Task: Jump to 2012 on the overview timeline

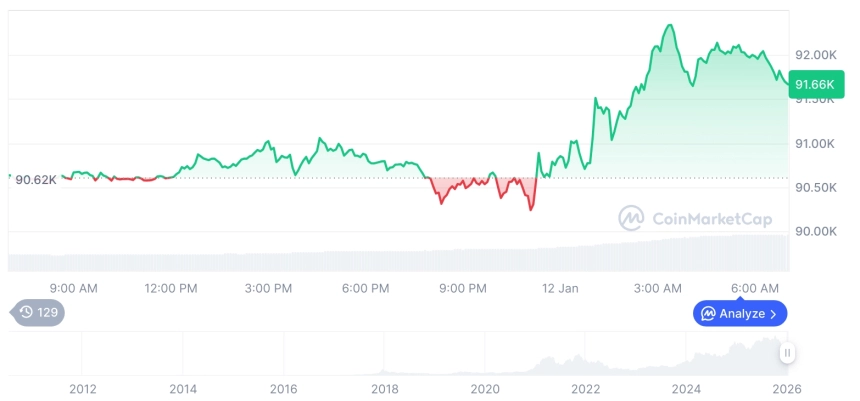Action: [x=83, y=388]
